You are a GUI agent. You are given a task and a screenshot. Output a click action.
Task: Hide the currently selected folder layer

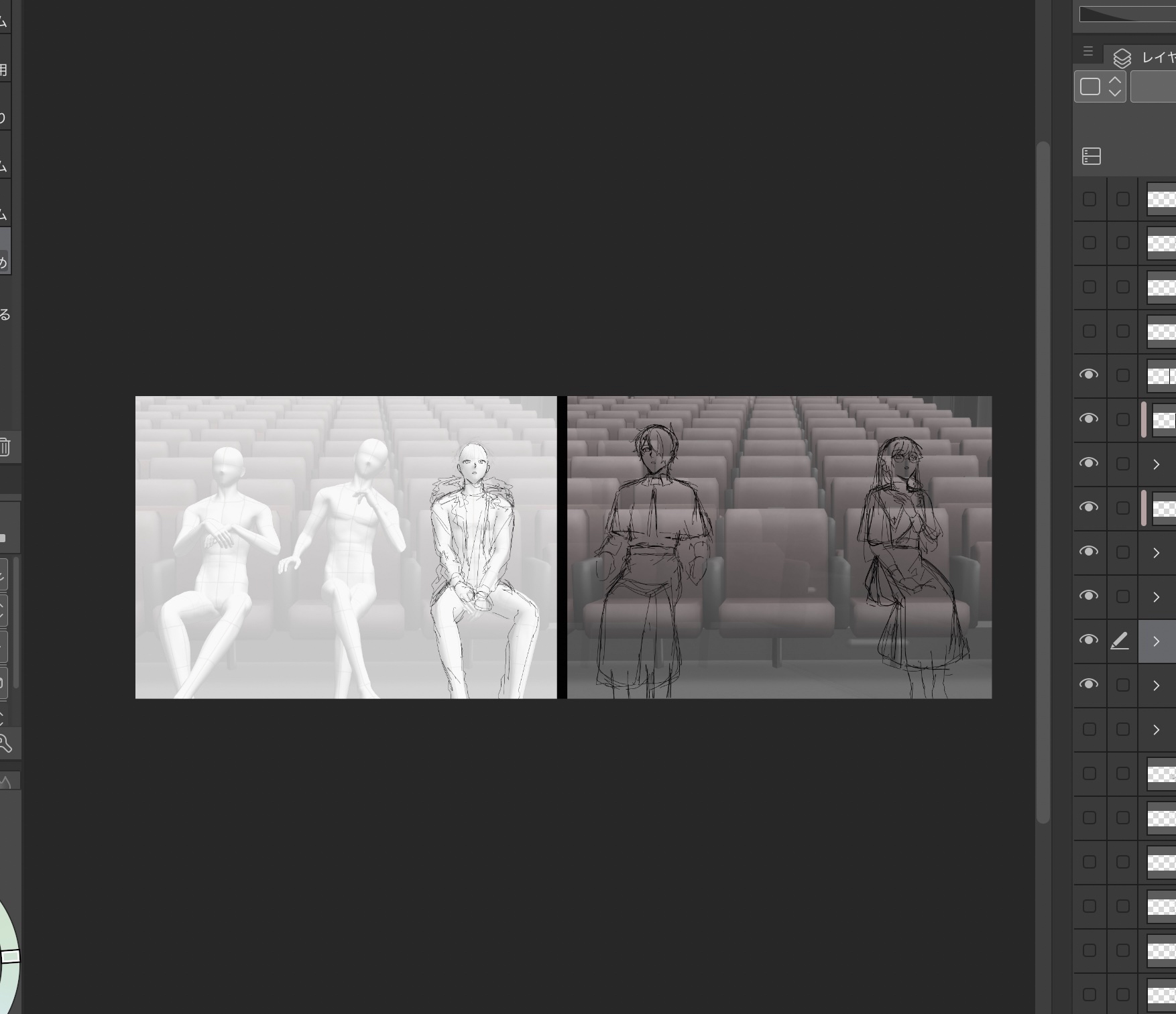[1089, 640]
